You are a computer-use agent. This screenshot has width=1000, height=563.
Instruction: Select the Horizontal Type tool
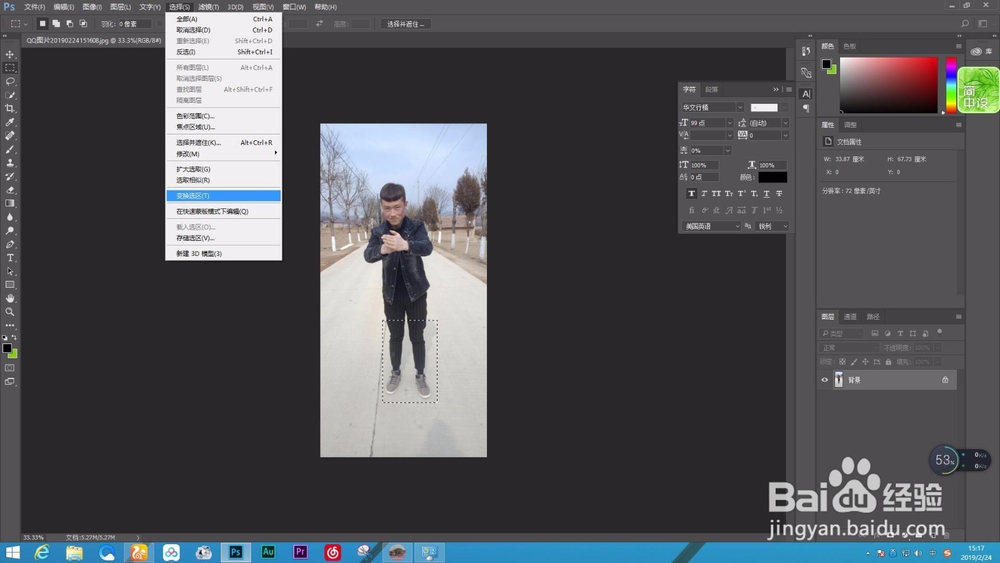[10, 258]
